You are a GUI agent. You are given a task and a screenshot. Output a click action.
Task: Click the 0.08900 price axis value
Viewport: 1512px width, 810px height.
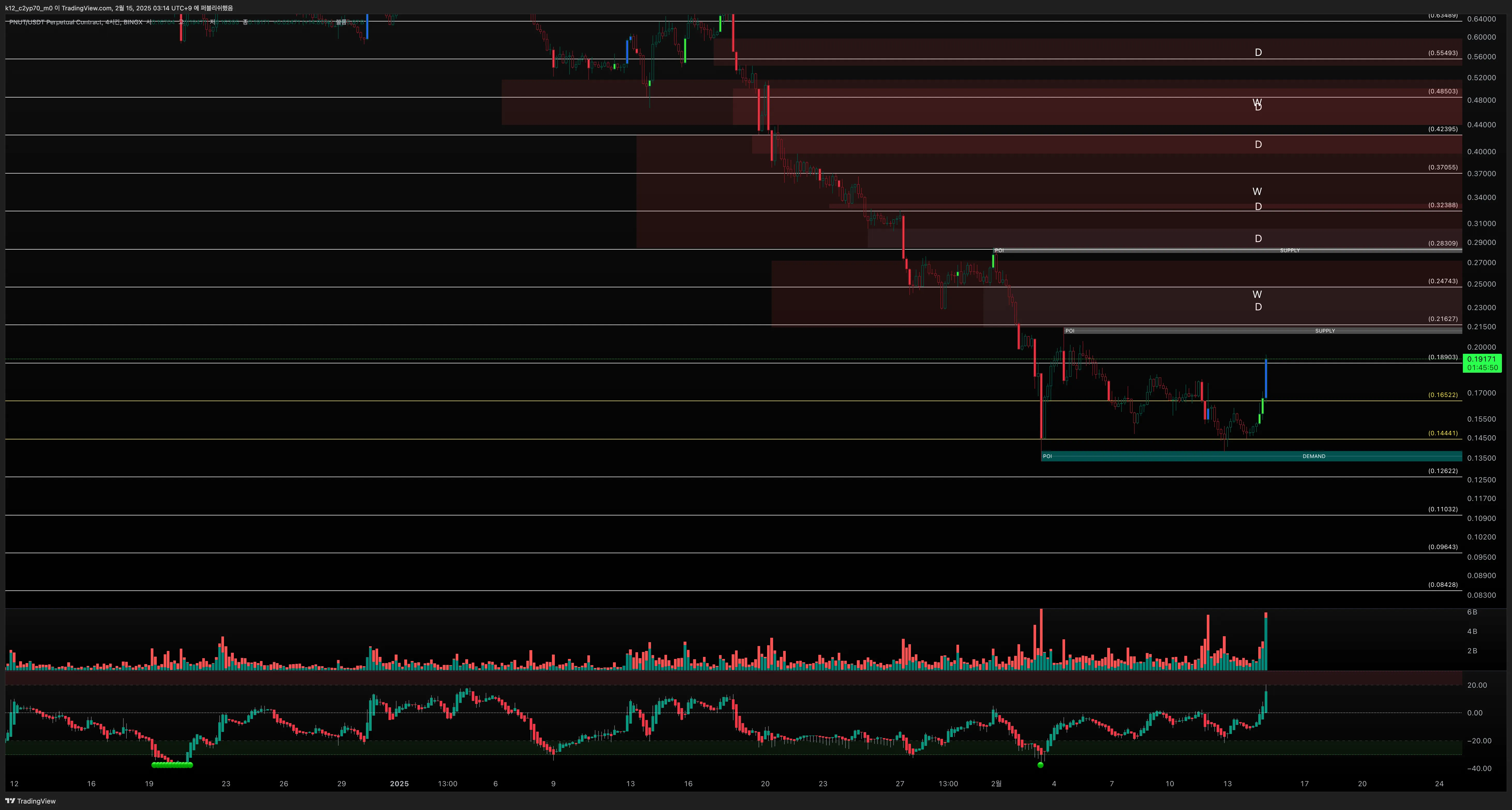[1481, 576]
